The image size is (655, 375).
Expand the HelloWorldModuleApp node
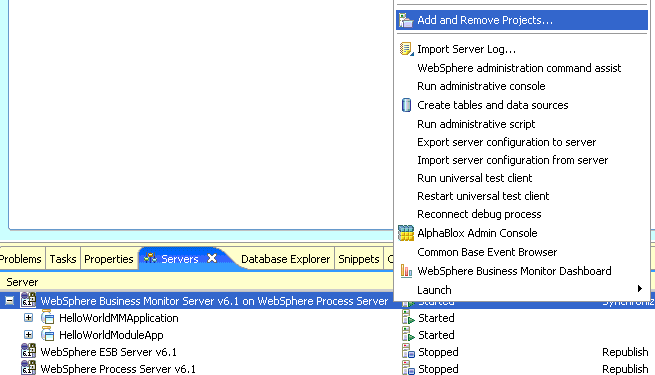[x=28, y=335]
